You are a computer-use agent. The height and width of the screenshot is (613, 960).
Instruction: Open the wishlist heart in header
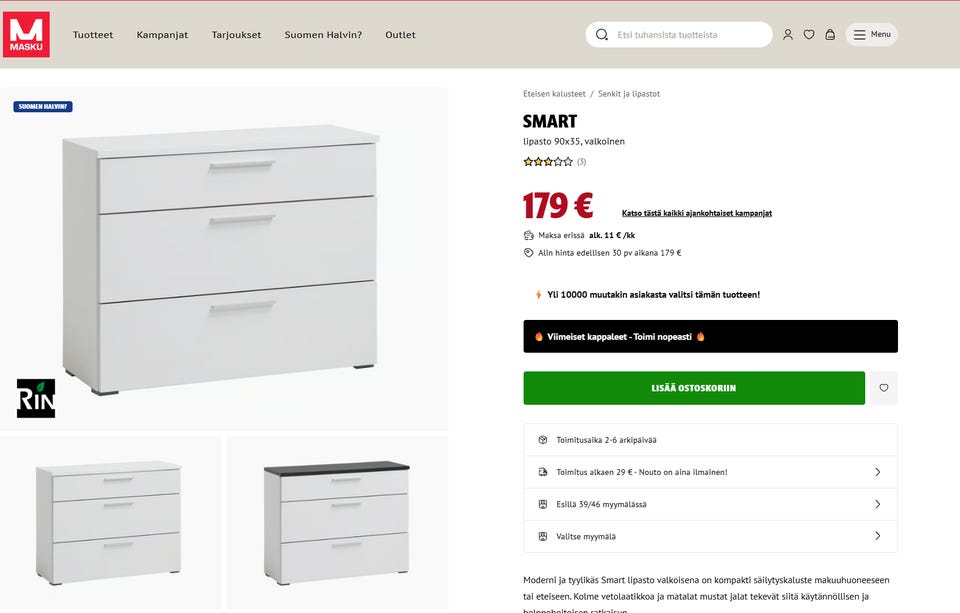(x=809, y=35)
